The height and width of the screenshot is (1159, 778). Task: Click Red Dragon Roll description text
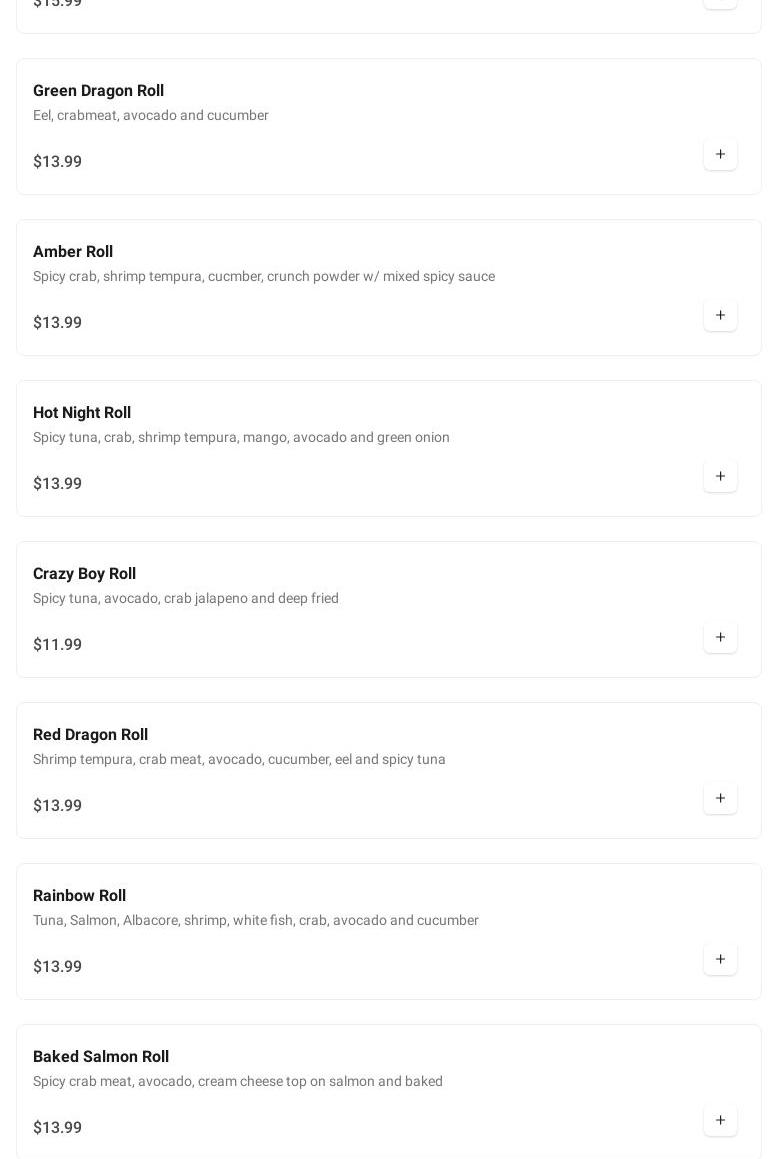tap(239, 760)
